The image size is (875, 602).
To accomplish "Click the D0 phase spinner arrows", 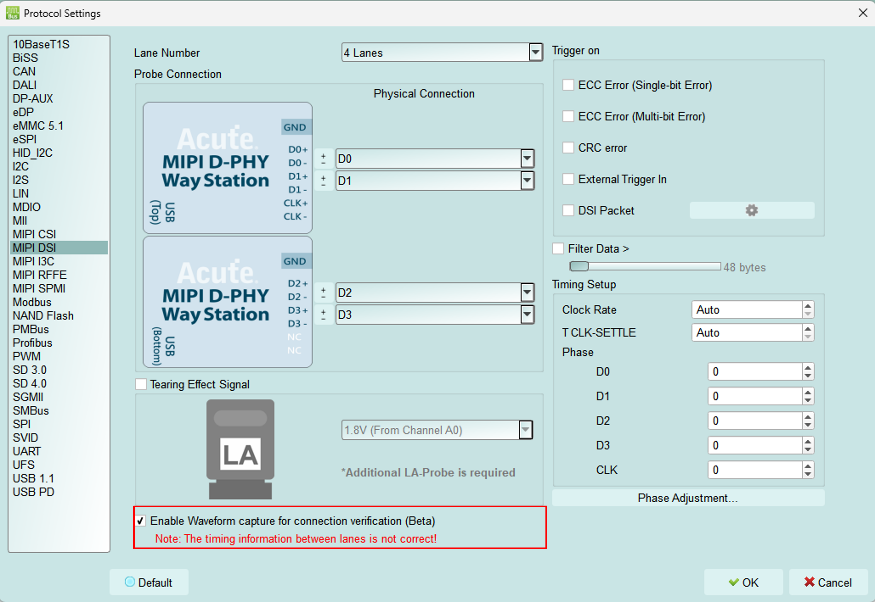I will pyautogui.click(x=808, y=372).
